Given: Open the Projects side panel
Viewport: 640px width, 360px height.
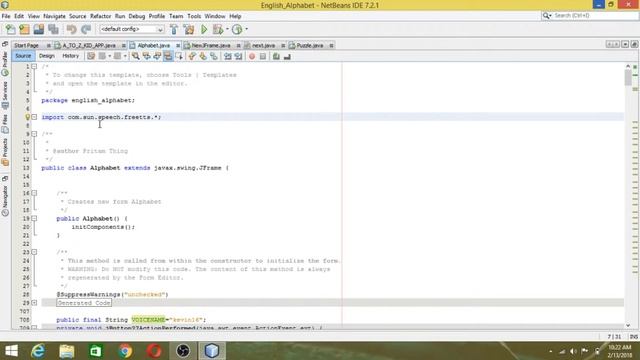Looking at the screenshot, I should tap(5, 151).
